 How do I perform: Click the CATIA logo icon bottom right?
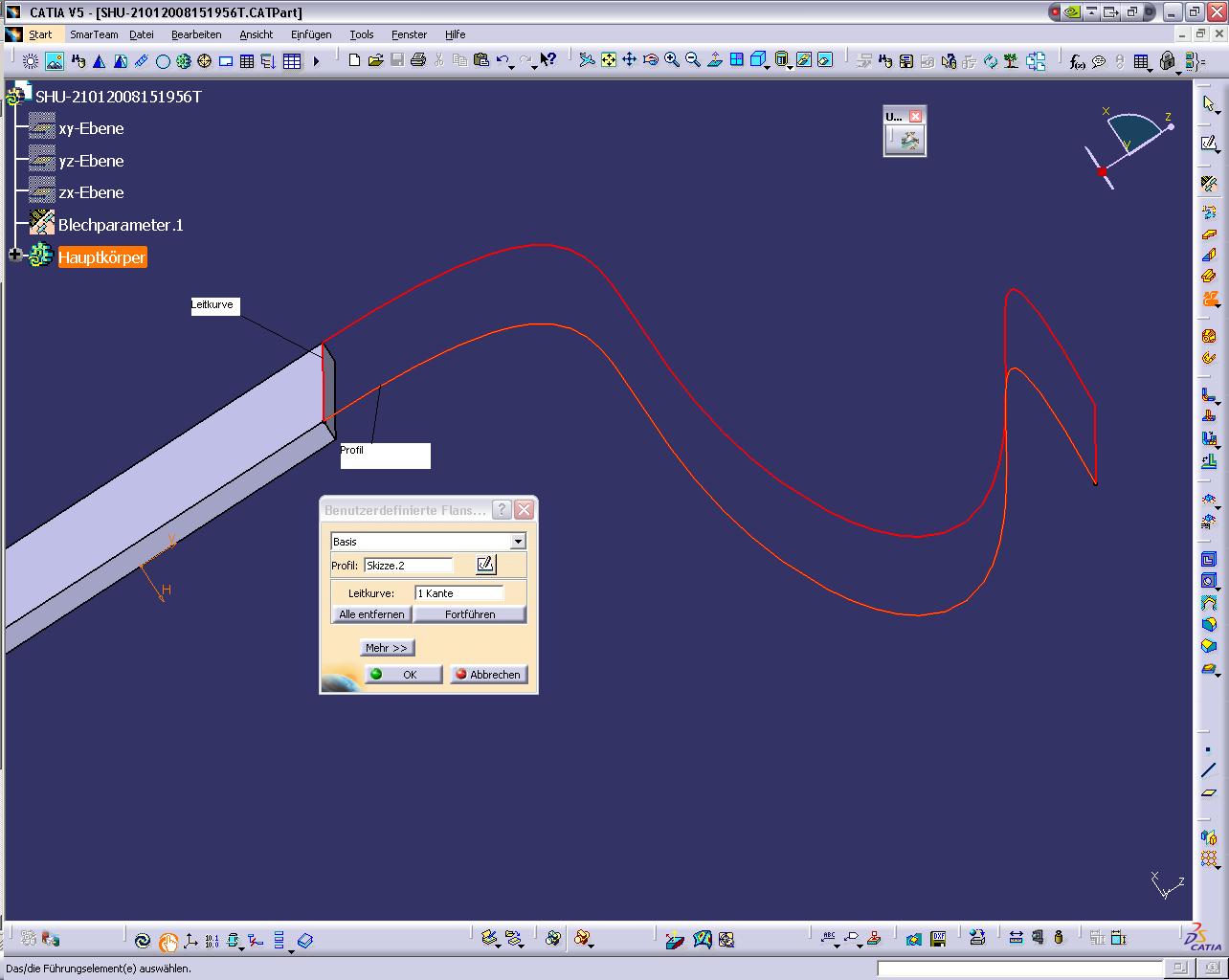point(1204,938)
